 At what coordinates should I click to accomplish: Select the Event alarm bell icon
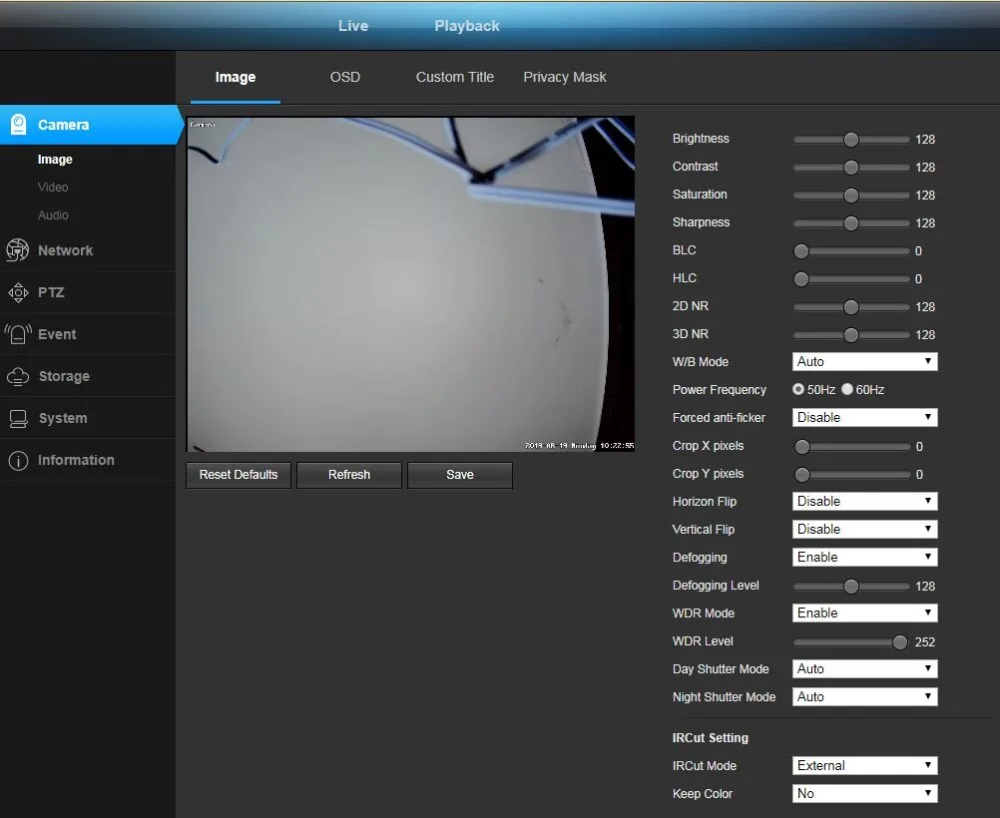18,335
